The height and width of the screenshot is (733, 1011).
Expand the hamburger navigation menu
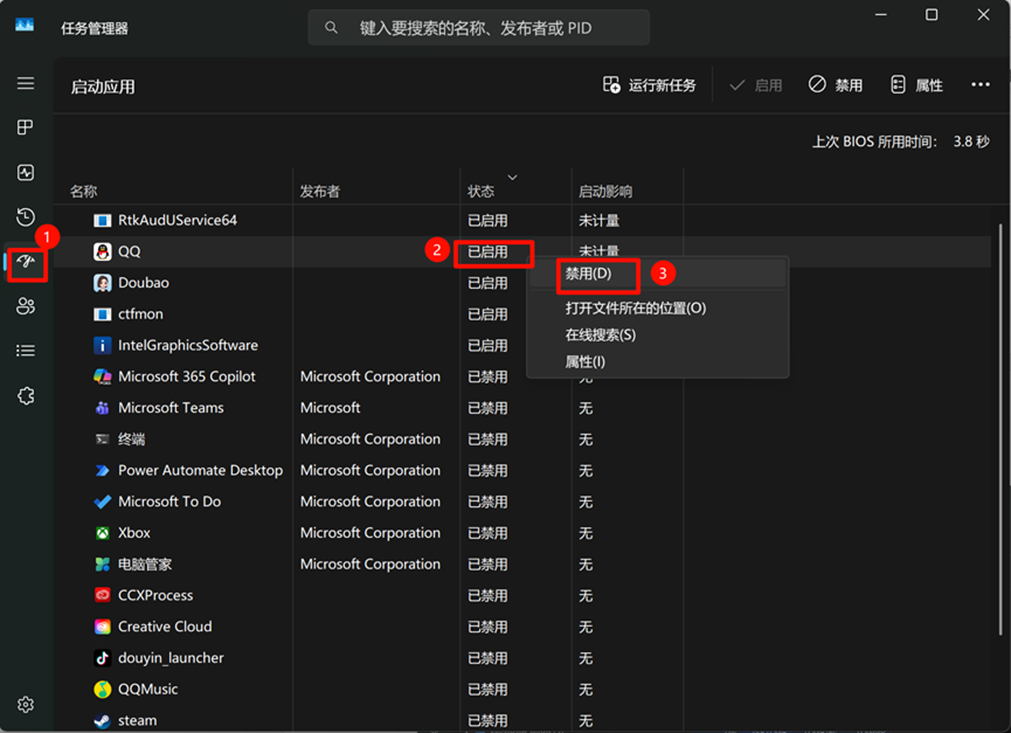(x=26, y=84)
